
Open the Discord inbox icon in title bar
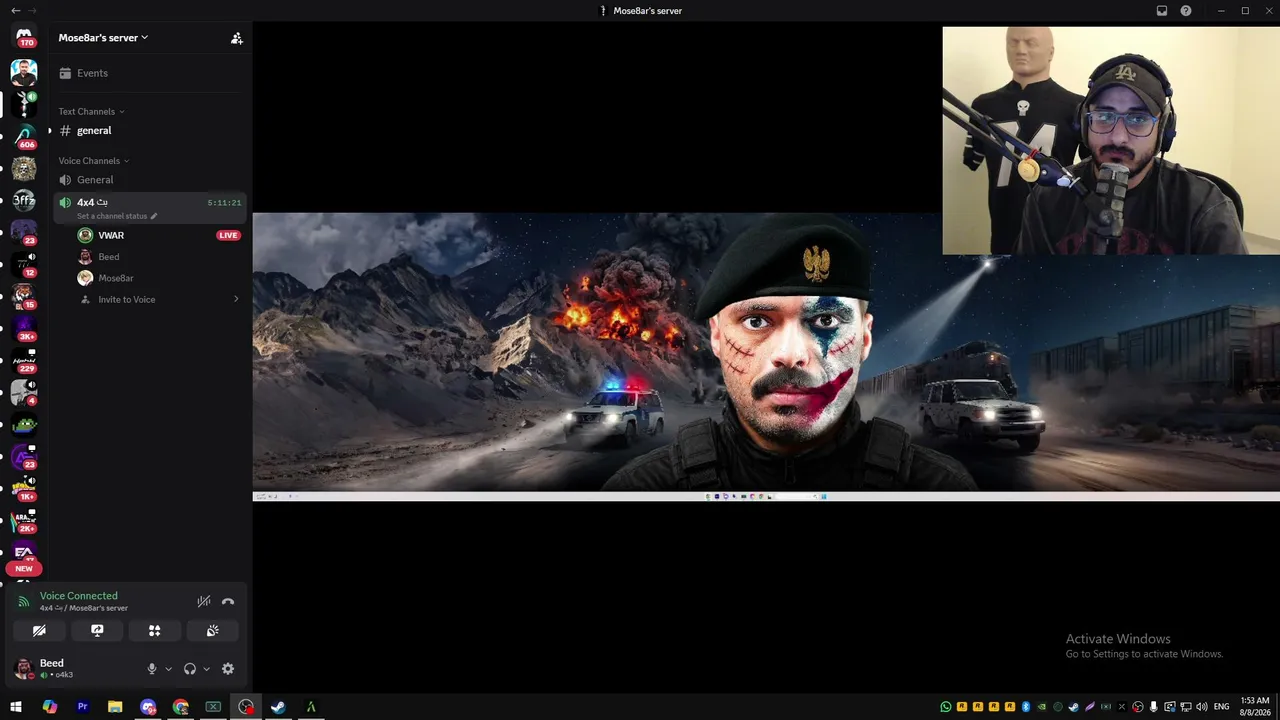[x=1162, y=11]
